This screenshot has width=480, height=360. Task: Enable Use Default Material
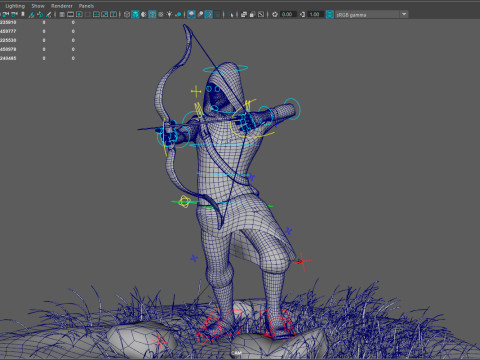pyautogui.click(x=143, y=14)
